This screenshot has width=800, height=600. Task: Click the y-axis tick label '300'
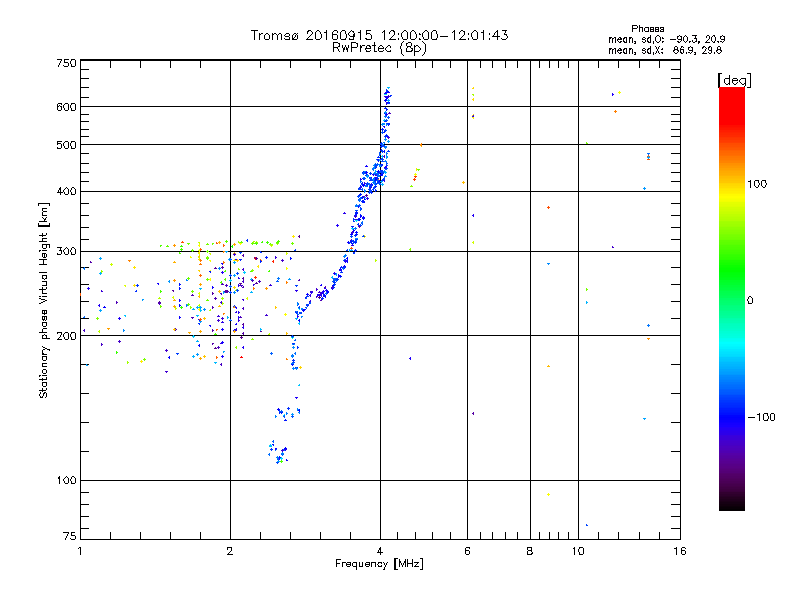click(x=66, y=251)
